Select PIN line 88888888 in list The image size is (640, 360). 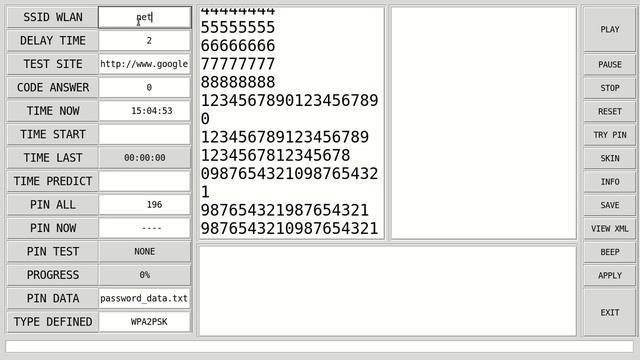(x=238, y=82)
